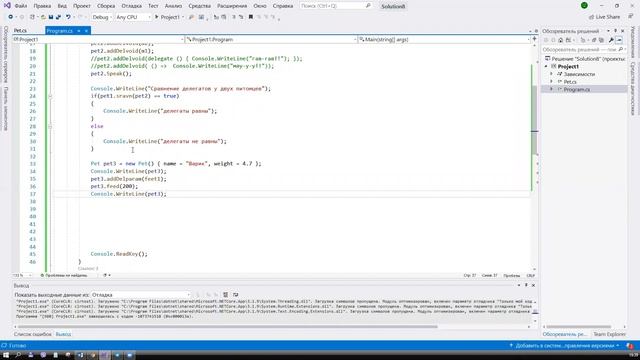Open the editor zoom percentage dropdown
Image resolution: width=640 pixels, height=360 pixels.
[22, 276]
